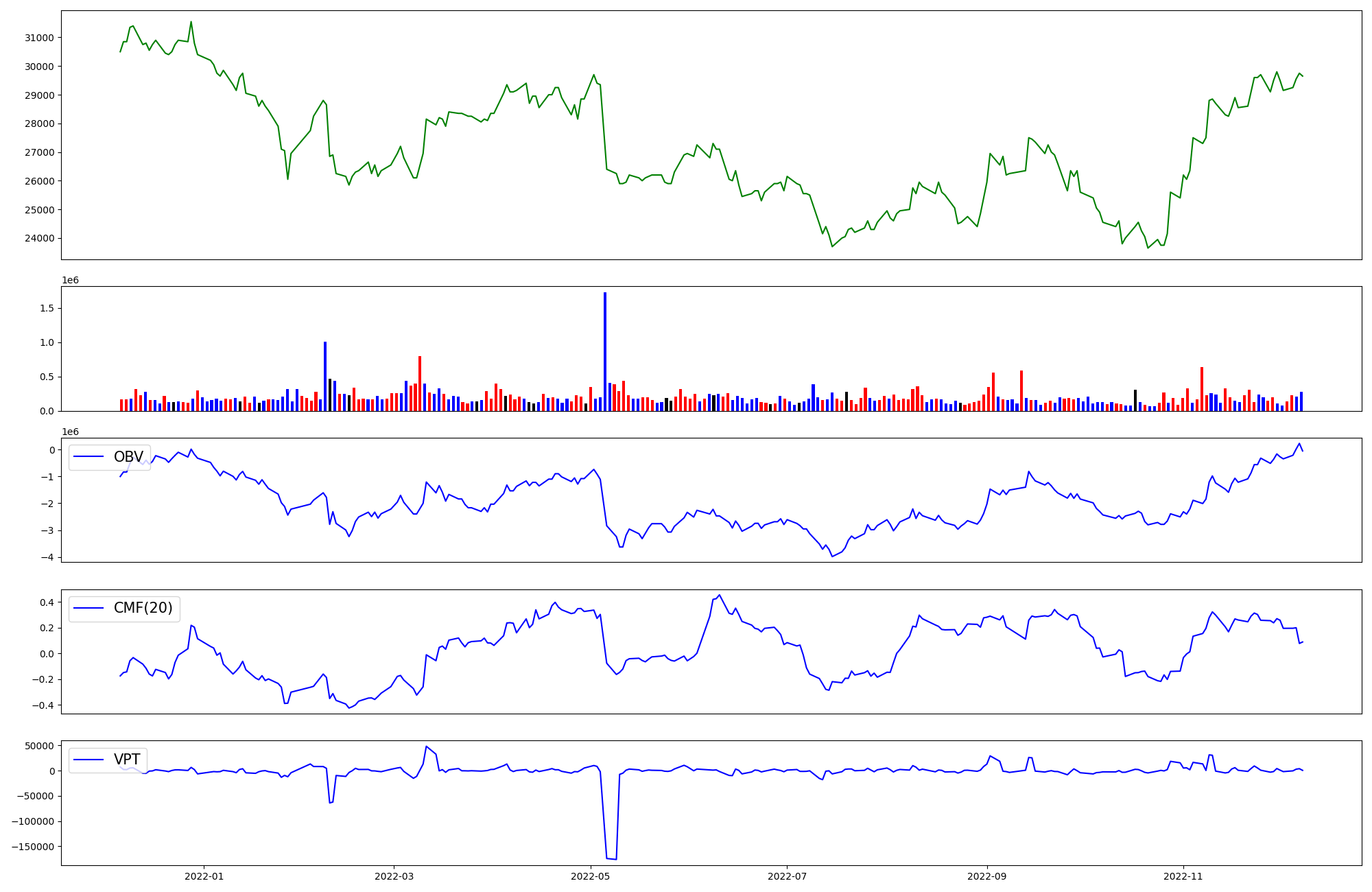The image size is (1372, 892).
Task: Click the 2022-05 date axis label
Action: click(x=591, y=876)
